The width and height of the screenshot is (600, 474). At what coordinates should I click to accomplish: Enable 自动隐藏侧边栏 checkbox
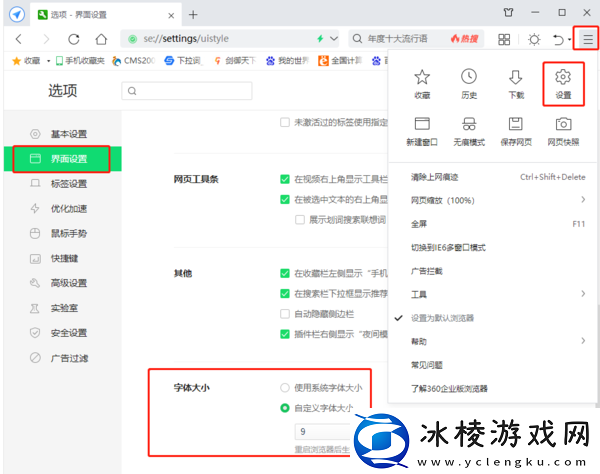285,314
